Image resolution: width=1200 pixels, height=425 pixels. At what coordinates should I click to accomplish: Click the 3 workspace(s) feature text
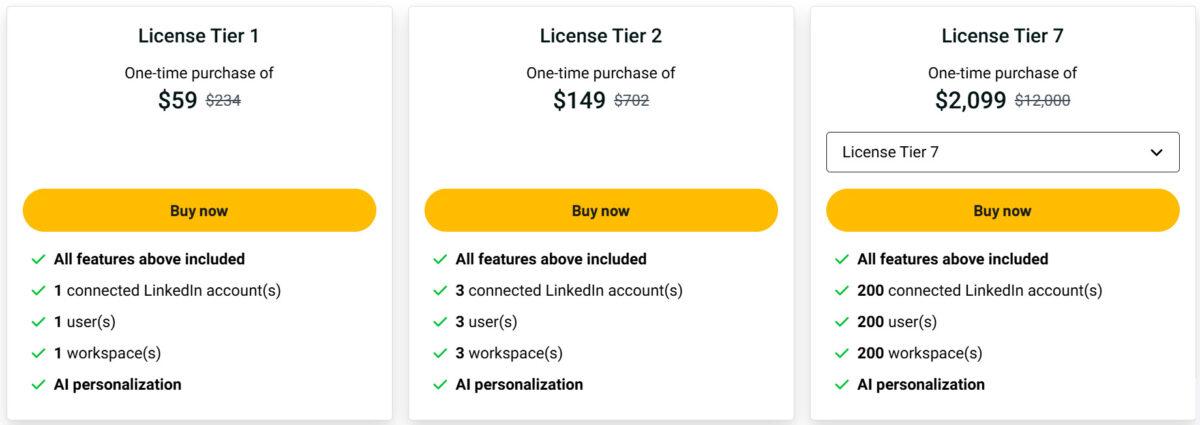point(509,353)
